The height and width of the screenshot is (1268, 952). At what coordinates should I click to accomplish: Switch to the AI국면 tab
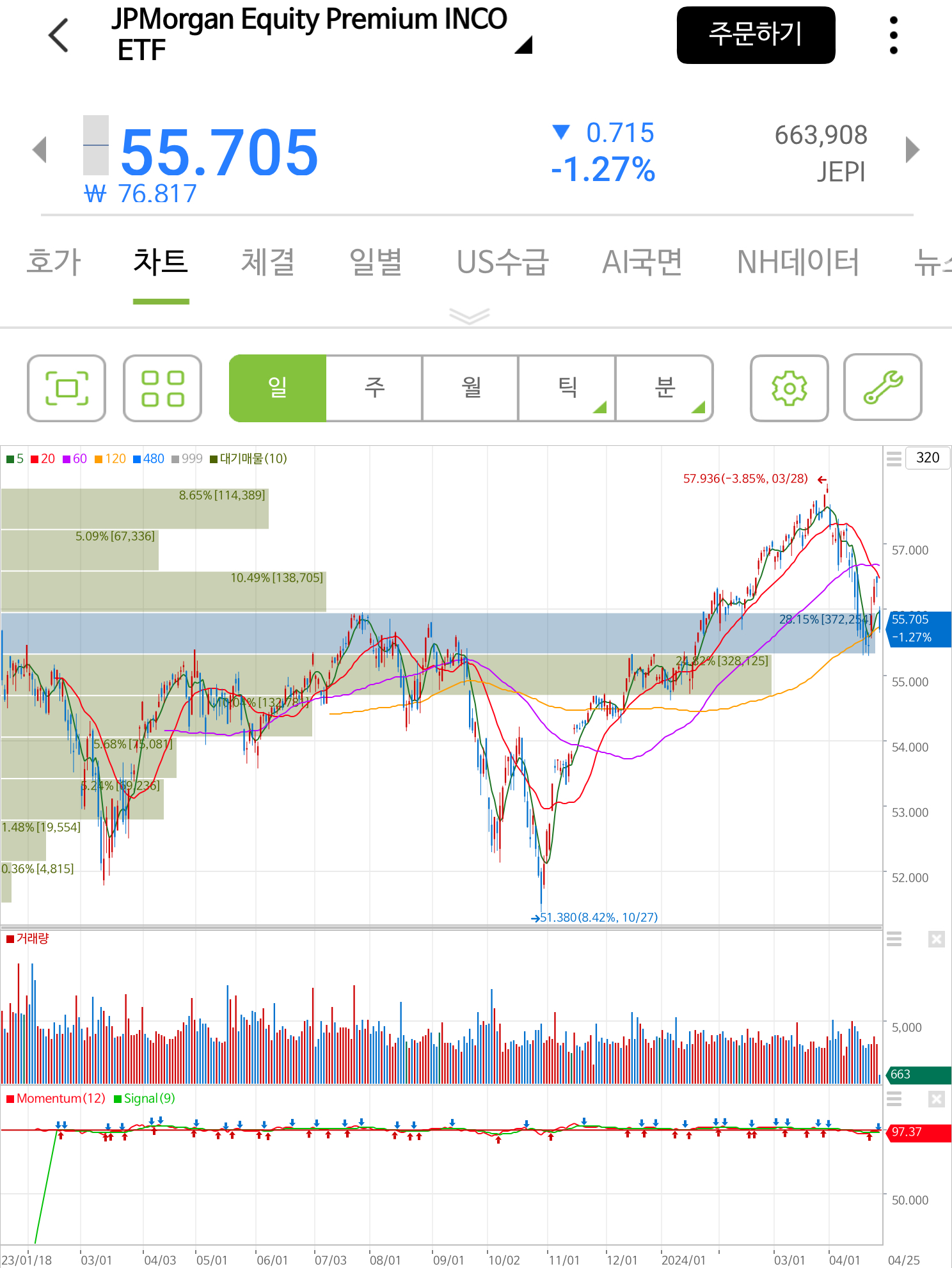pyautogui.click(x=642, y=262)
